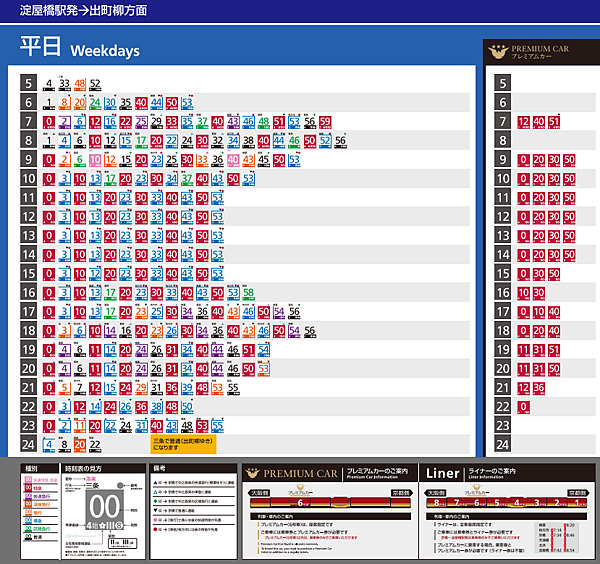
Task: Click the 淀屋橋駅発→出町柳方面 title
Action: coord(83,10)
